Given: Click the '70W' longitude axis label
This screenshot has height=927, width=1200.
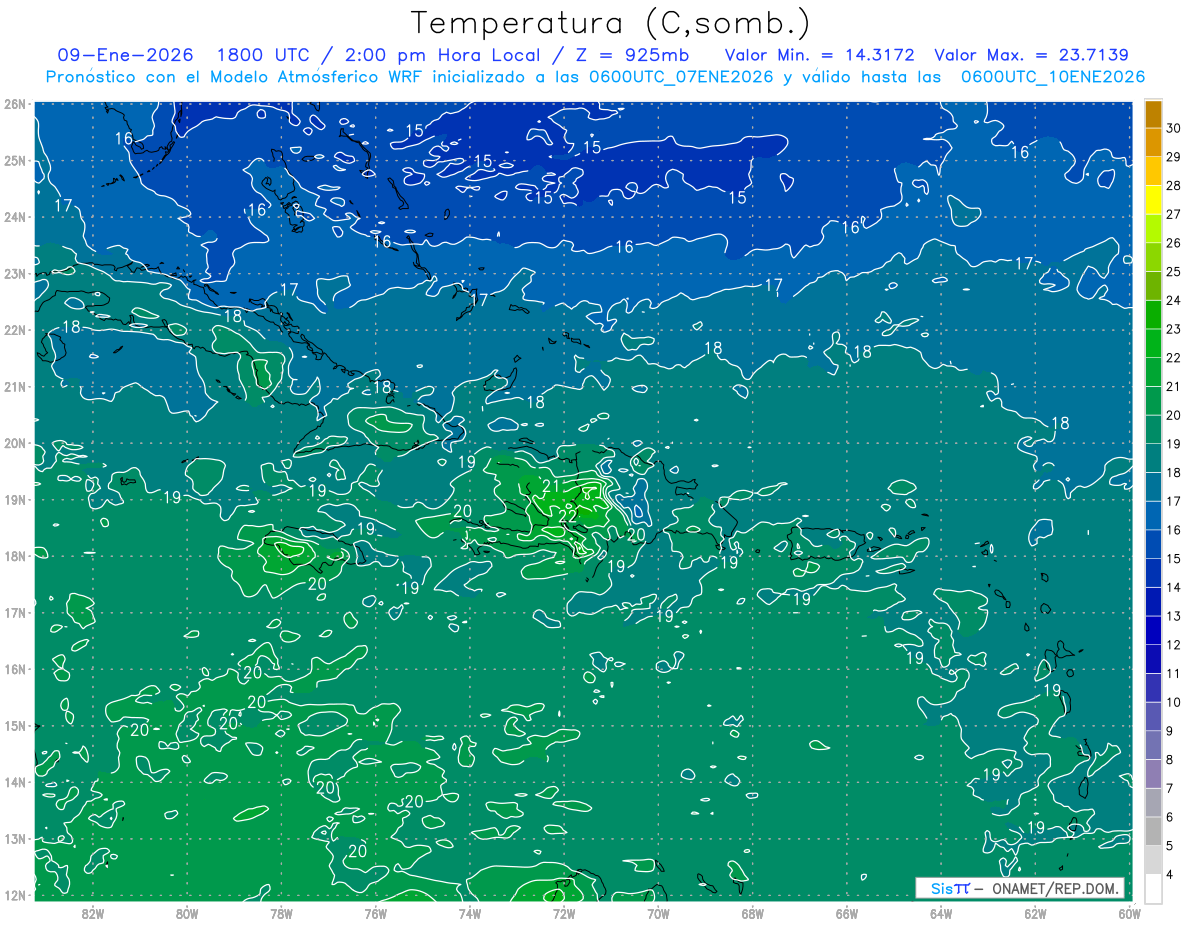Looking at the screenshot, I should [x=658, y=913].
